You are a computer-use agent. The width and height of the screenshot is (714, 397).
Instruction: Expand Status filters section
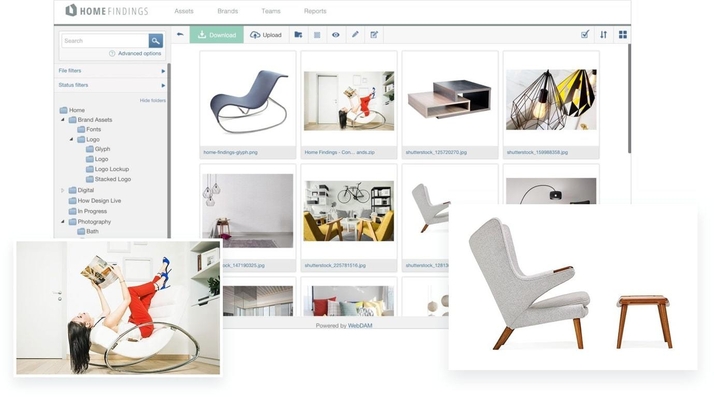tap(112, 85)
